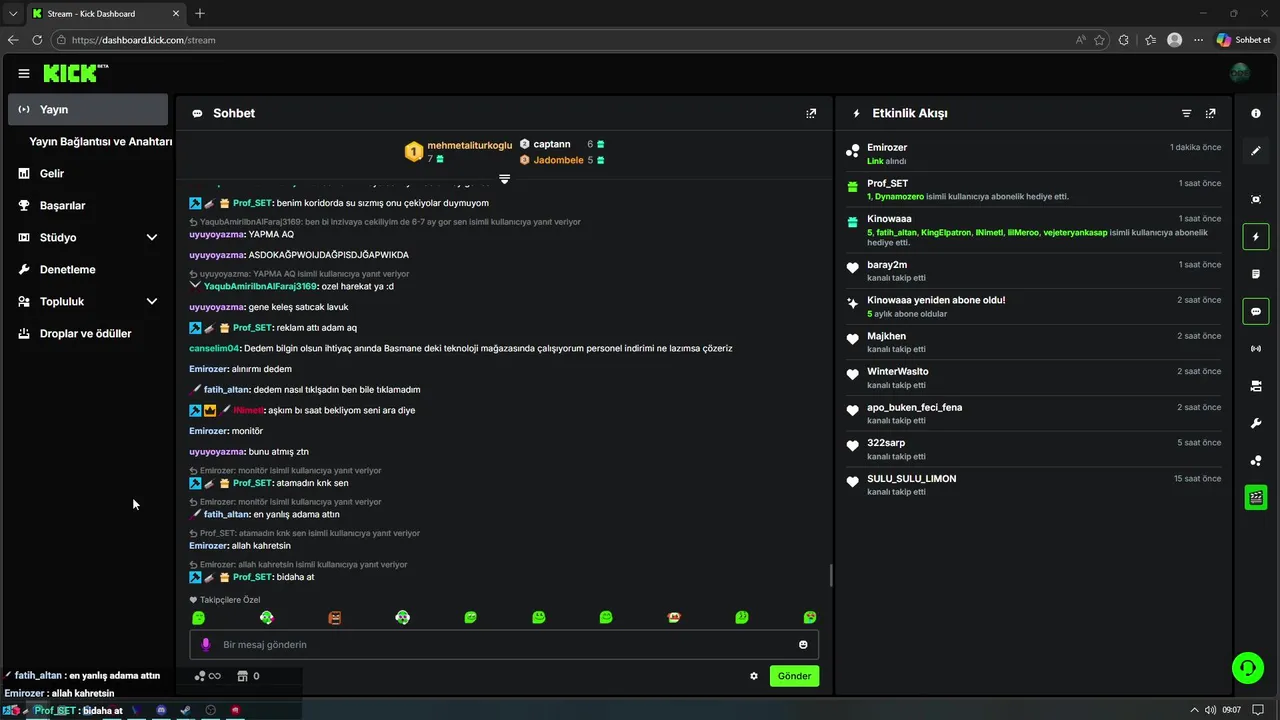Click Majkhen follow event
1280x720 pixels.
1034,342
